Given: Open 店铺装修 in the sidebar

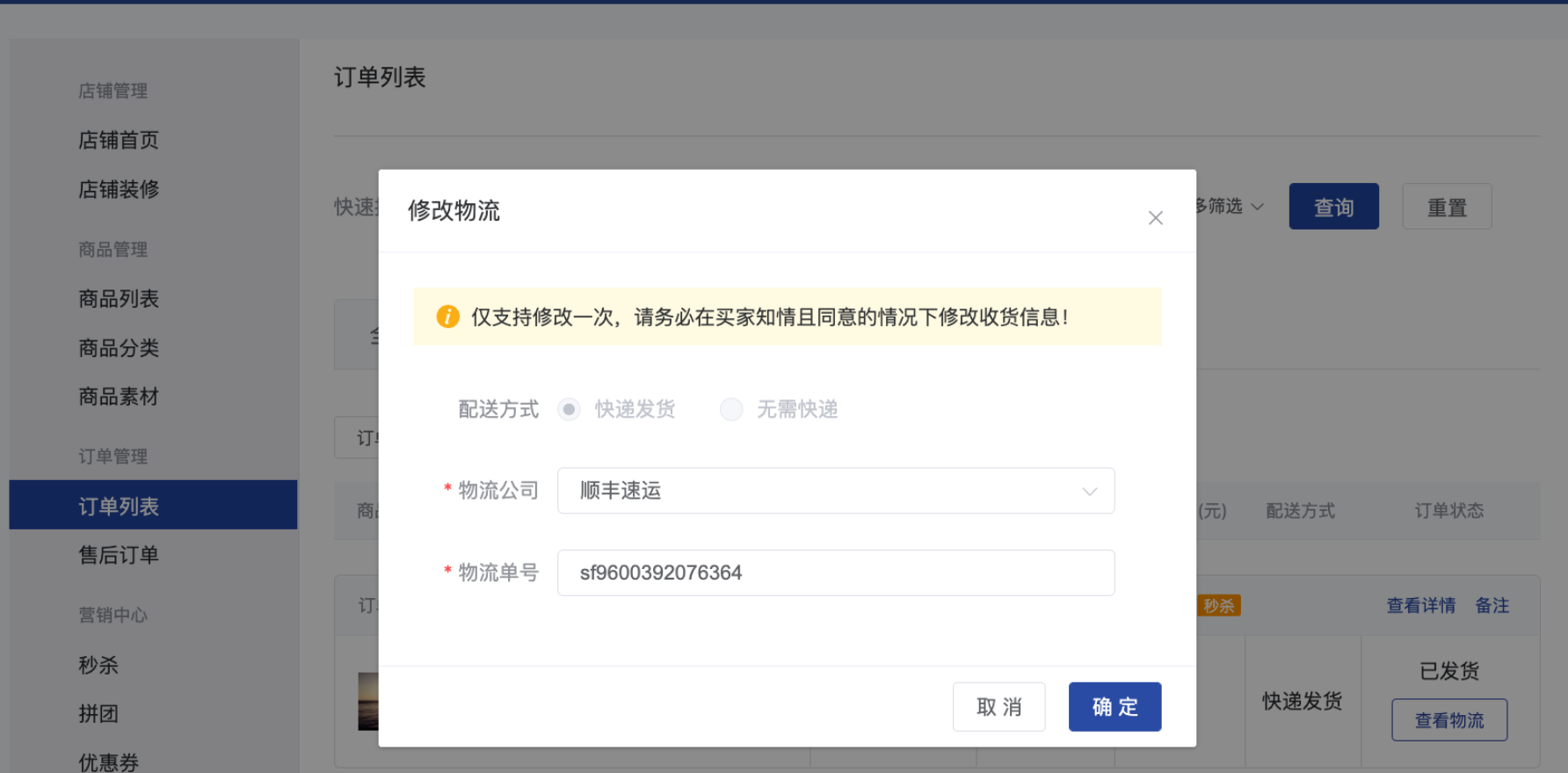Looking at the screenshot, I should 119,189.
